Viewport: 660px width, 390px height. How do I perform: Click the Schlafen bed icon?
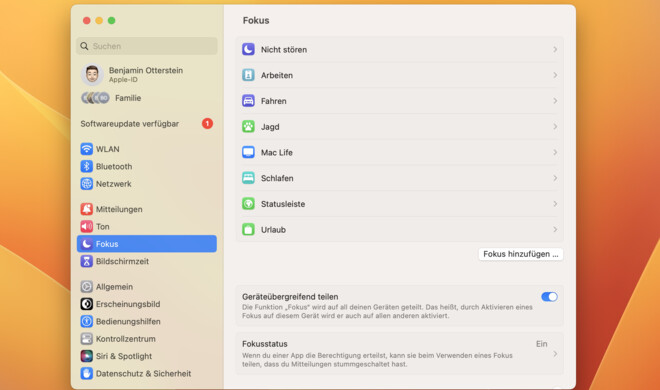point(248,178)
